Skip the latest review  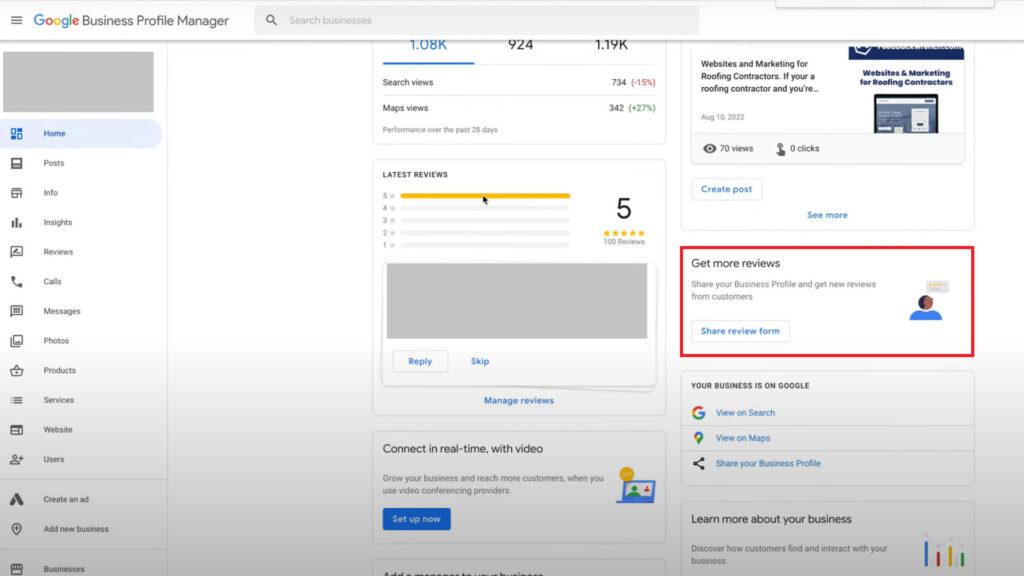(480, 361)
